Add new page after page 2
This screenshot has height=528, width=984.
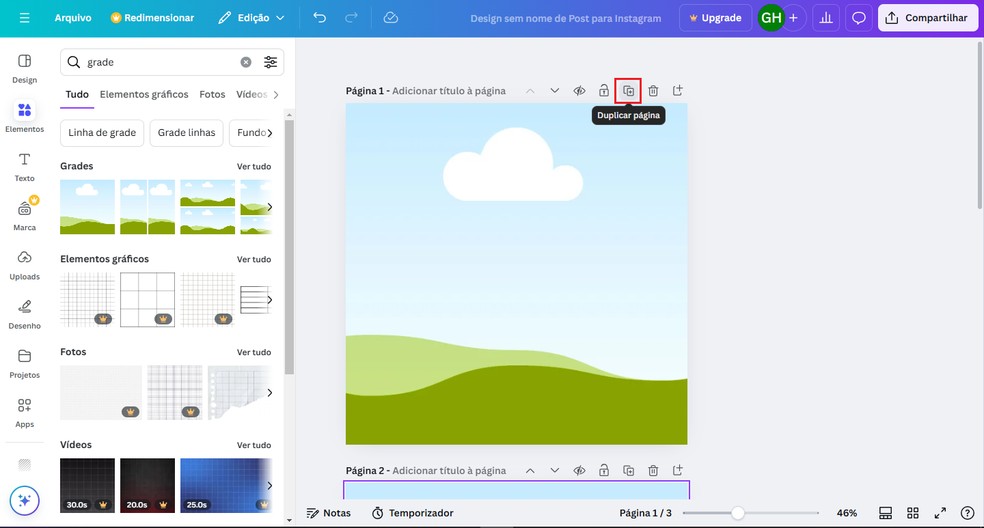[x=678, y=470]
